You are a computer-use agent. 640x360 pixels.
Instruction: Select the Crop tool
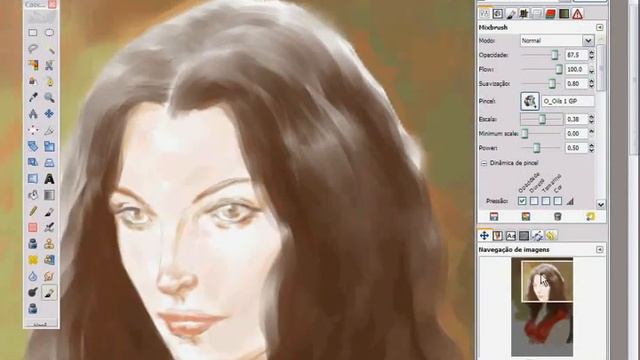tap(49, 130)
